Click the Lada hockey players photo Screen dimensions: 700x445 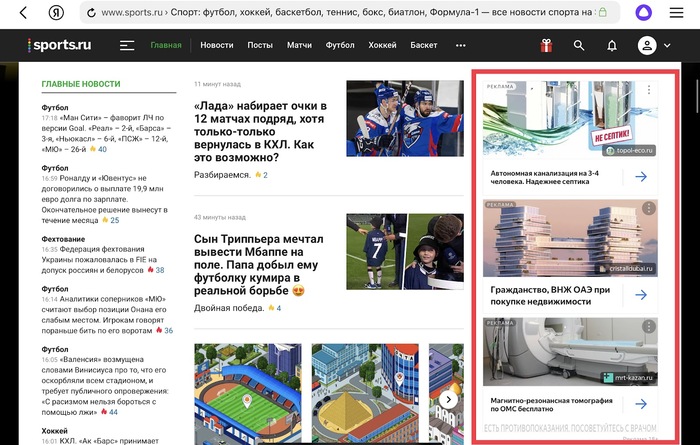coord(405,118)
